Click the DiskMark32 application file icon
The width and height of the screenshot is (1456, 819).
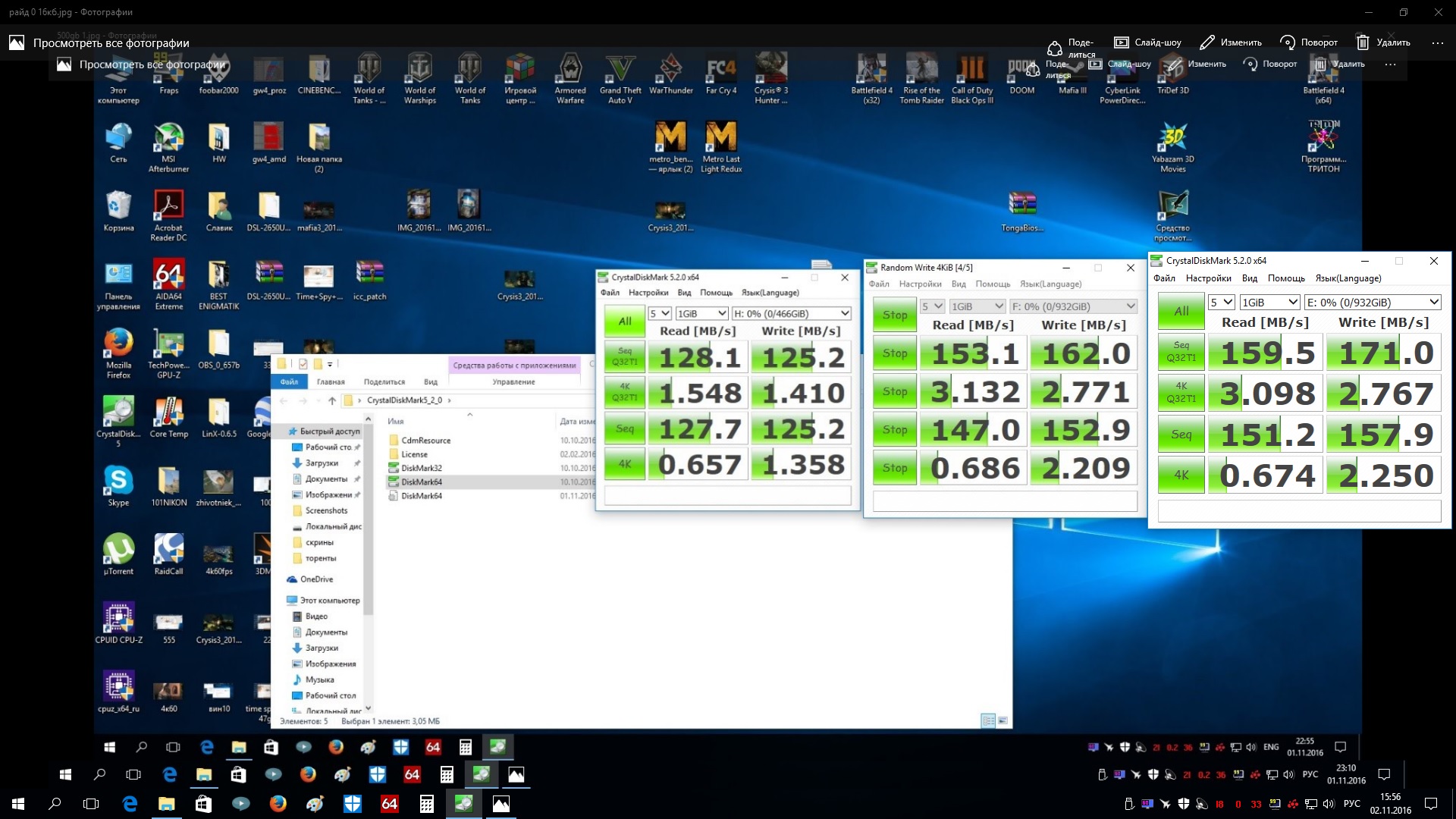[394, 468]
